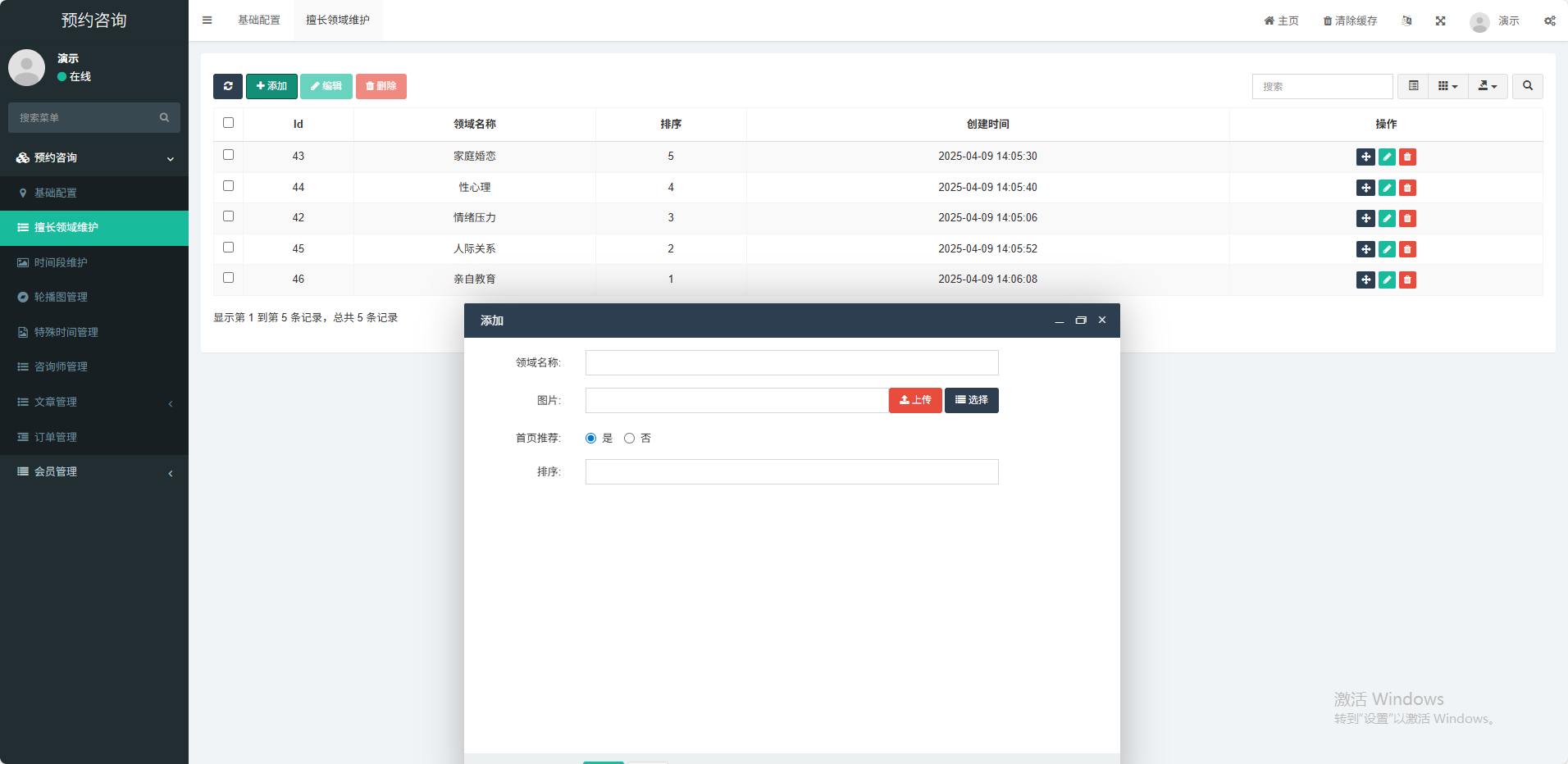Click the search magnifier button beside table tools
The width and height of the screenshot is (1568, 764).
coord(1527,86)
